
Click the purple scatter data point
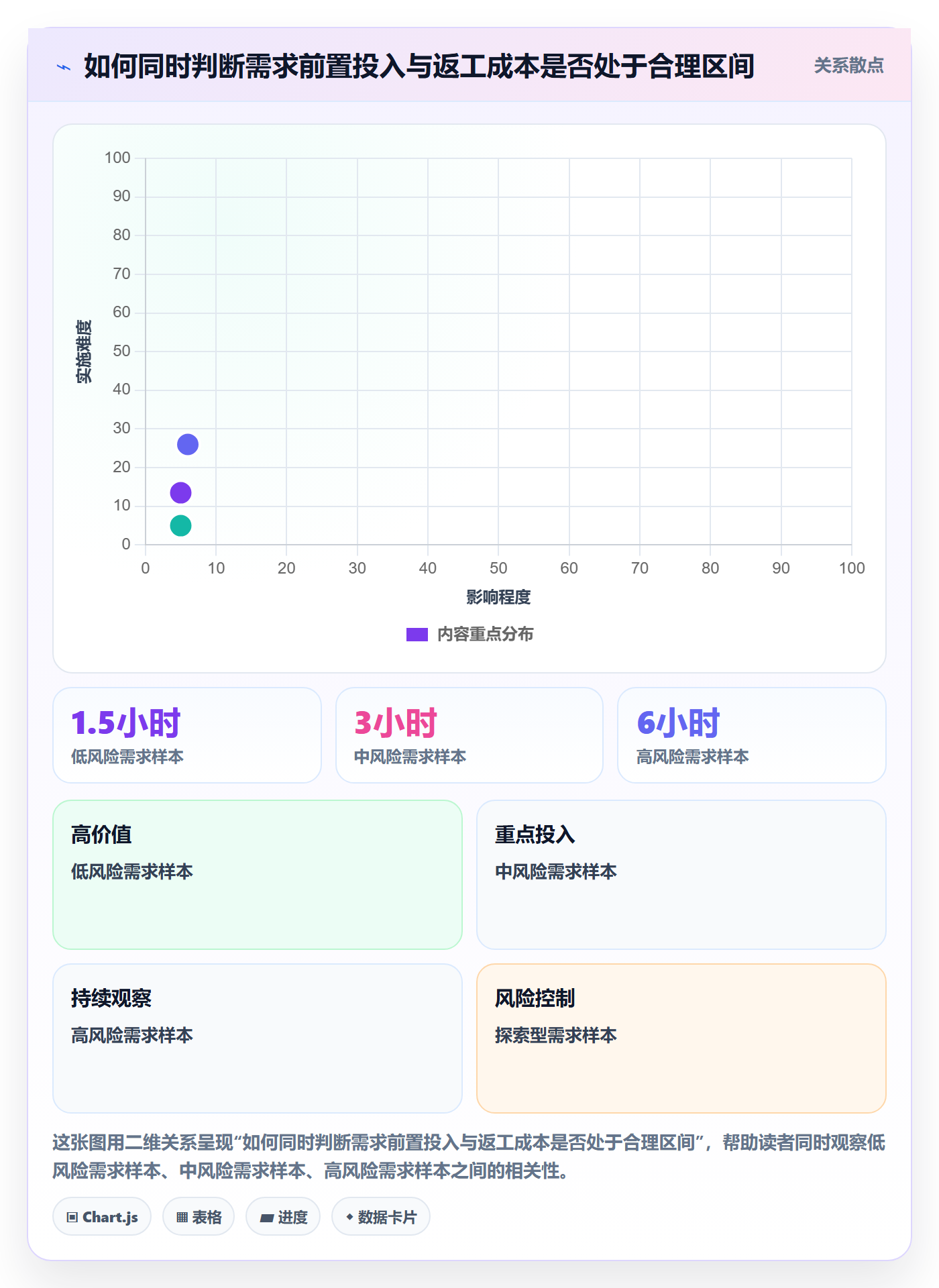point(180,493)
